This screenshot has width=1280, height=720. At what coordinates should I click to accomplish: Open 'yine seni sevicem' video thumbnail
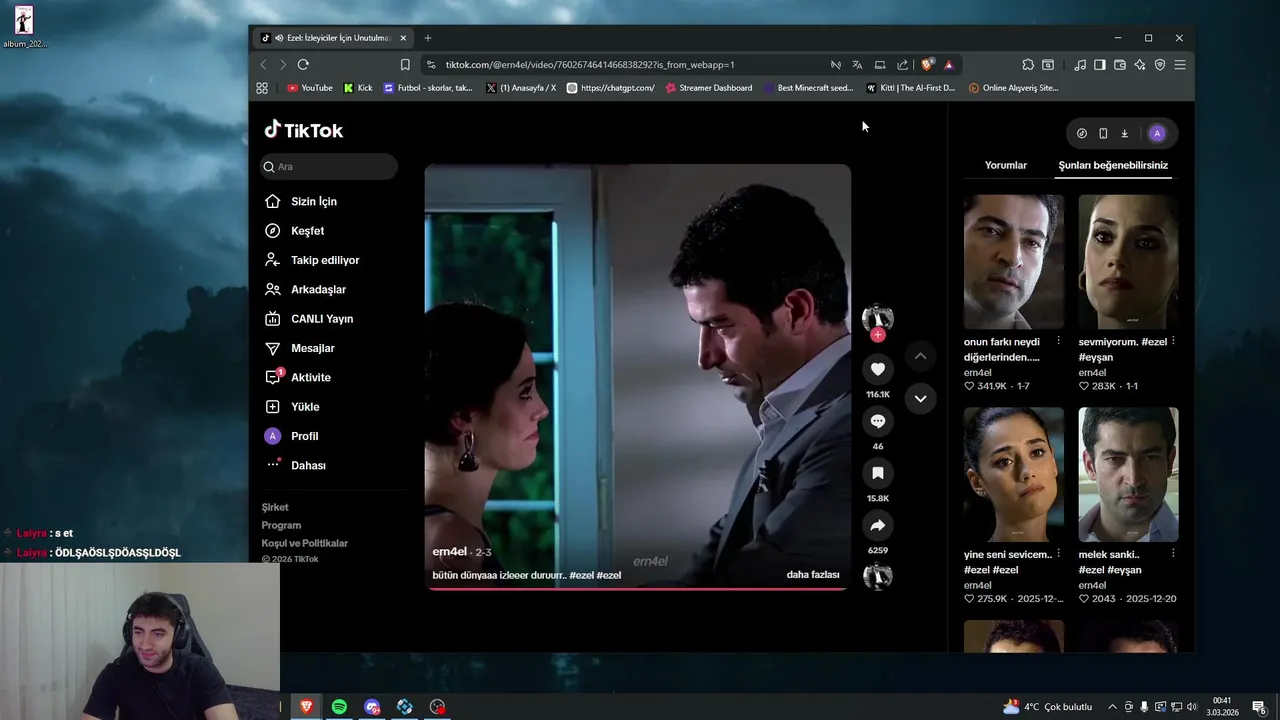tap(1014, 474)
